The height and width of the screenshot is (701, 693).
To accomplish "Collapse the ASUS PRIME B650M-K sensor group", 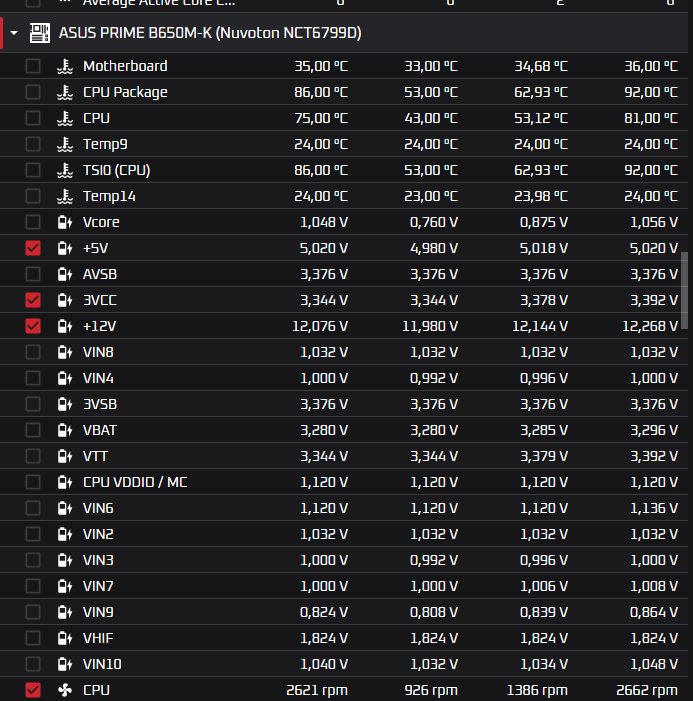I will (14, 33).
